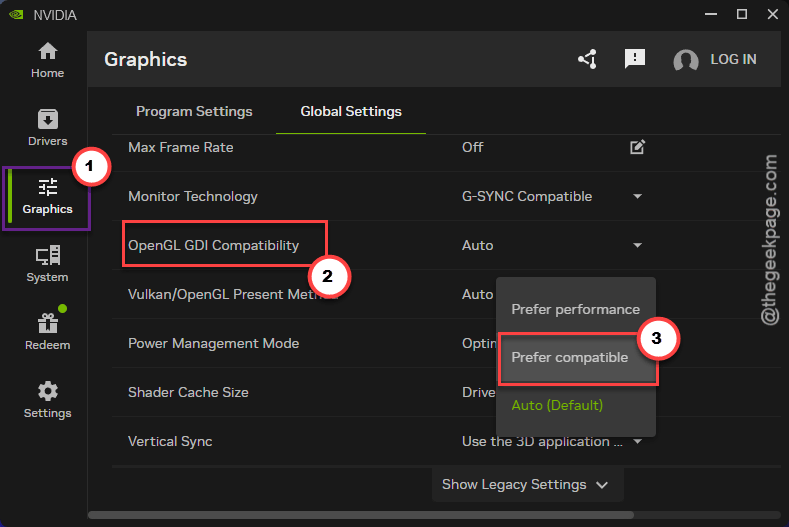The image size is (789, 527).
Task: Click the Shader Cache Size label
Action: 188,392
